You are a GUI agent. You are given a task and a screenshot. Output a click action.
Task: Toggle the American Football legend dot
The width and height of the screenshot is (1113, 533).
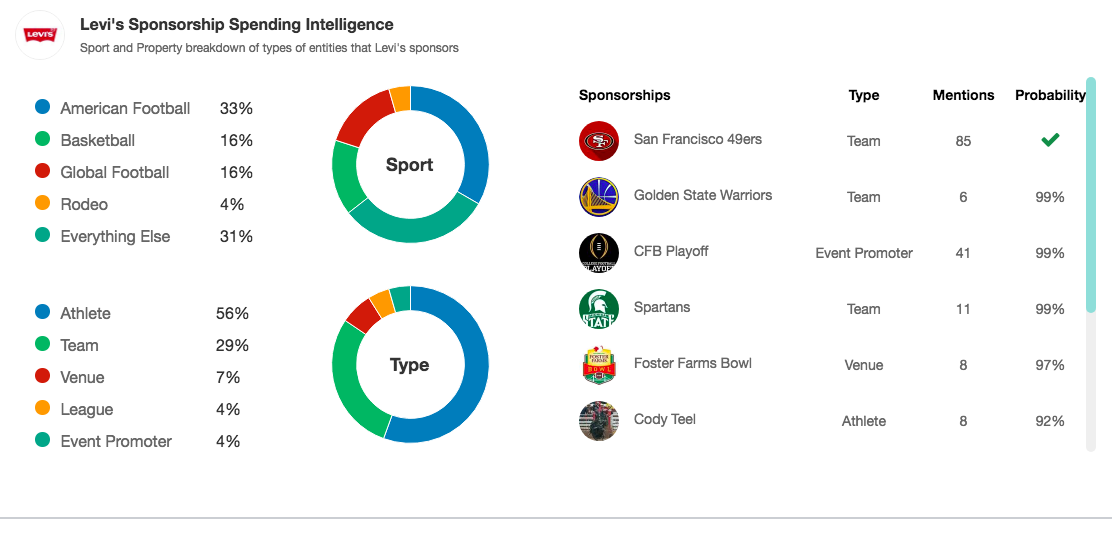pyautogui.click(x=43, y=107)
